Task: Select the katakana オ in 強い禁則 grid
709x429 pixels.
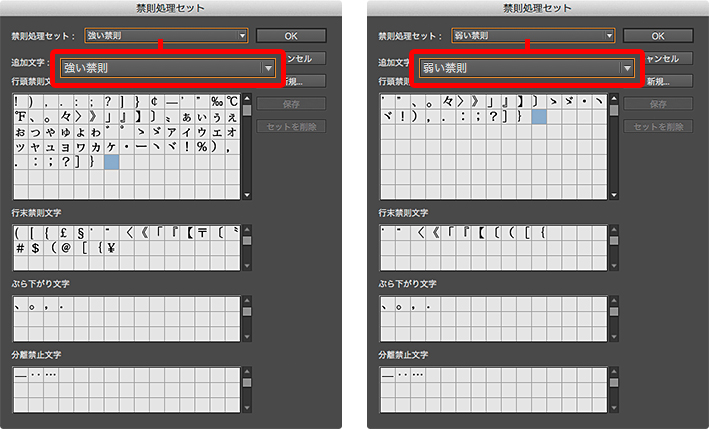Action: (232, 132)
